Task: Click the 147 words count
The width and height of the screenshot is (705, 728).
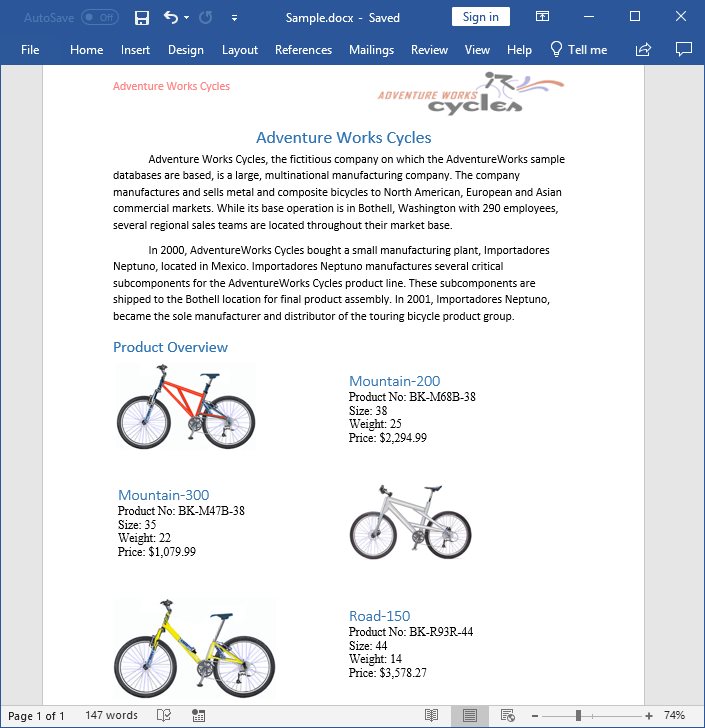Action: click(111, 715)
